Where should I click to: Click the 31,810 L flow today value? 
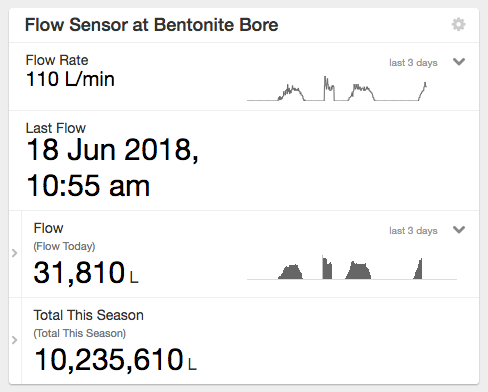pos(86,273)
